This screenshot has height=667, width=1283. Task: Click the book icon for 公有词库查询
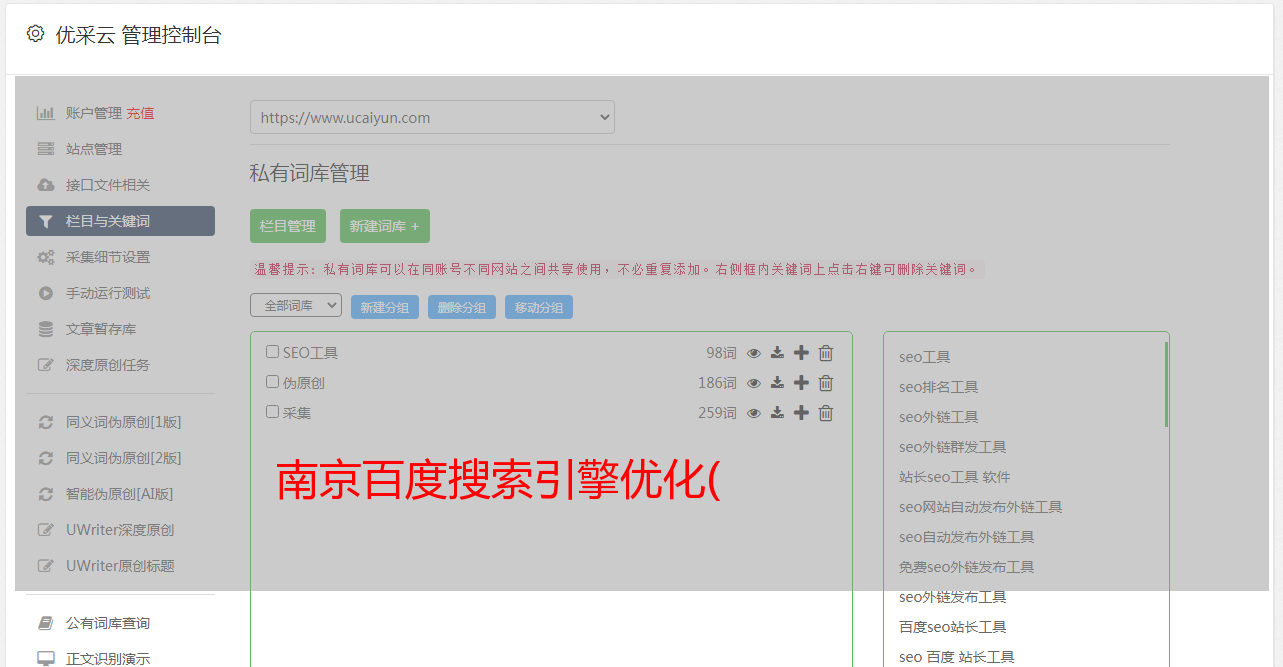45,623
